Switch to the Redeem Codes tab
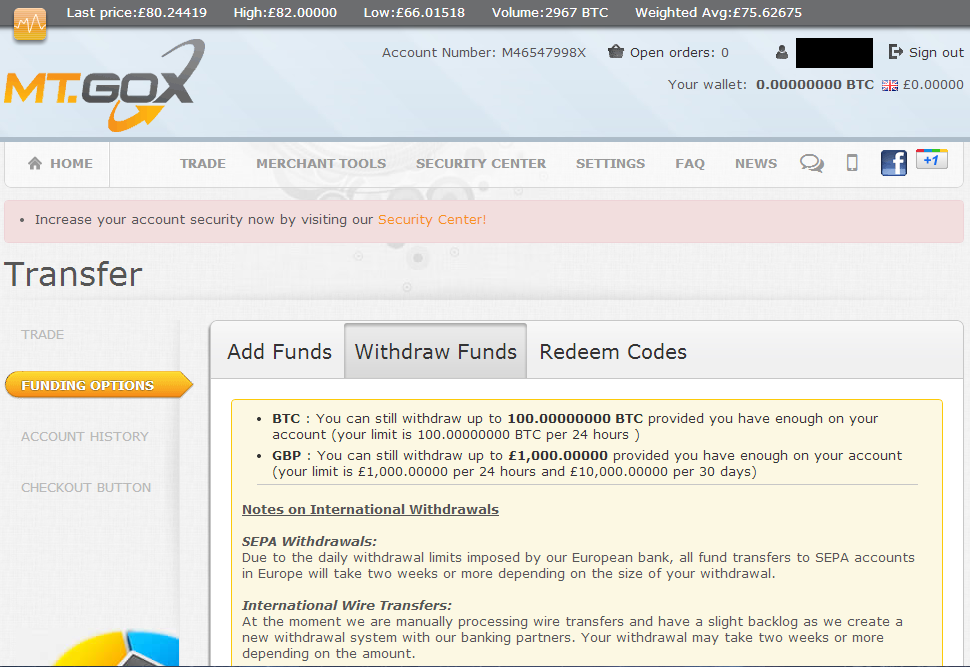The width and height of the screenshot is (970, 667). pyautogui.click(x=613, y=352)
